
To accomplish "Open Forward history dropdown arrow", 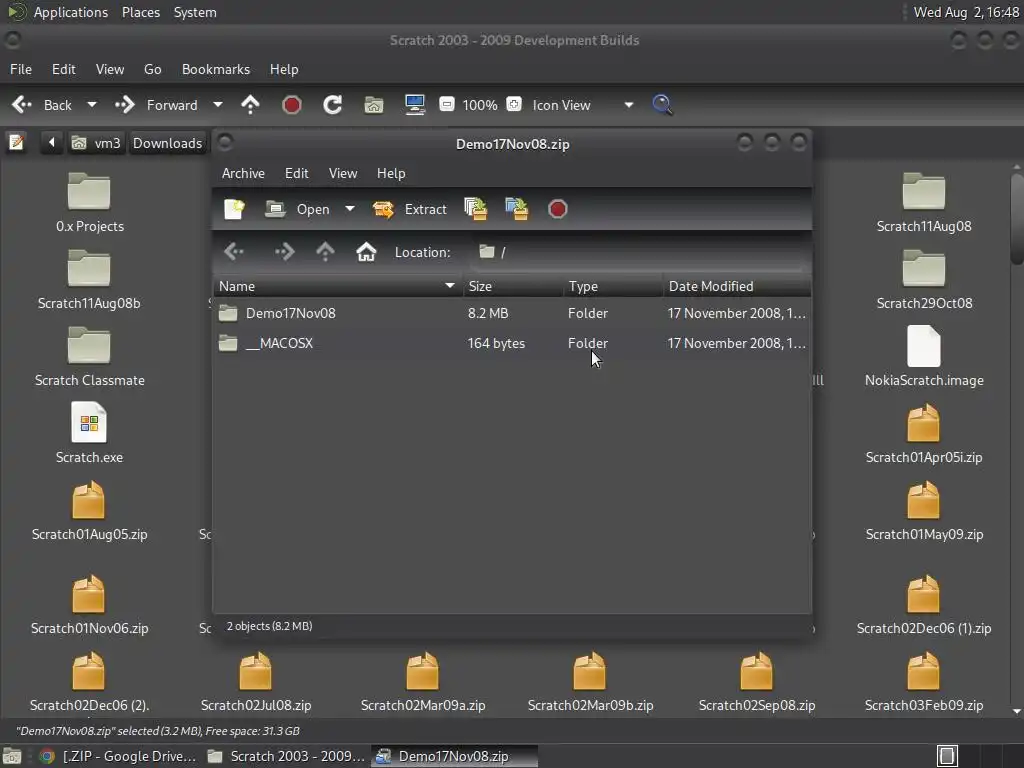I will coord(218,105).
